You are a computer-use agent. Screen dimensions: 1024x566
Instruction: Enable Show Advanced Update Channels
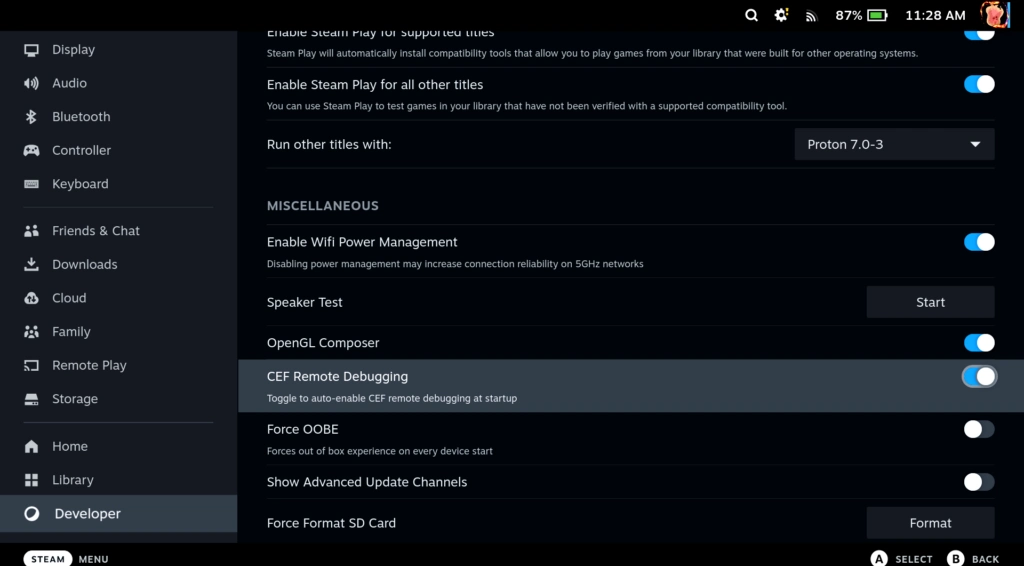[979, 482]
